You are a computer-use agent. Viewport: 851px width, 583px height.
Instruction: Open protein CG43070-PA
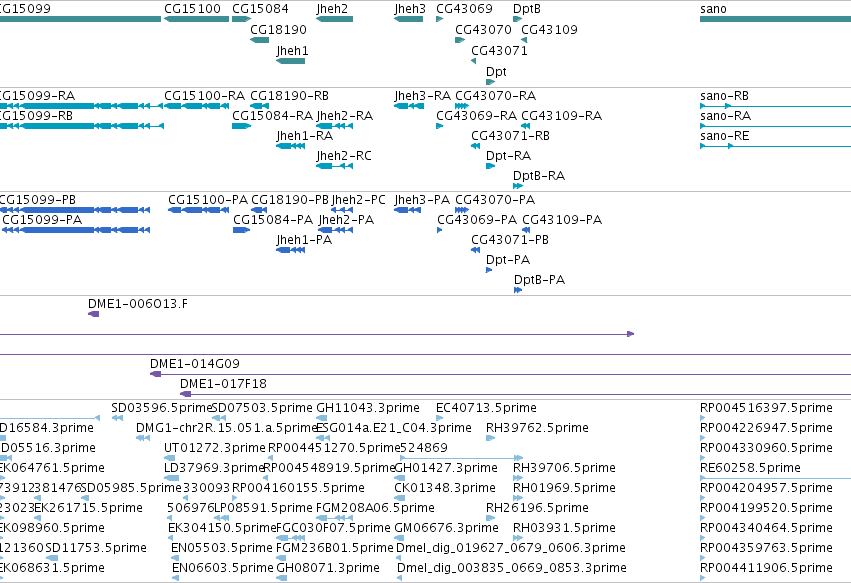[x=462, y=210]
